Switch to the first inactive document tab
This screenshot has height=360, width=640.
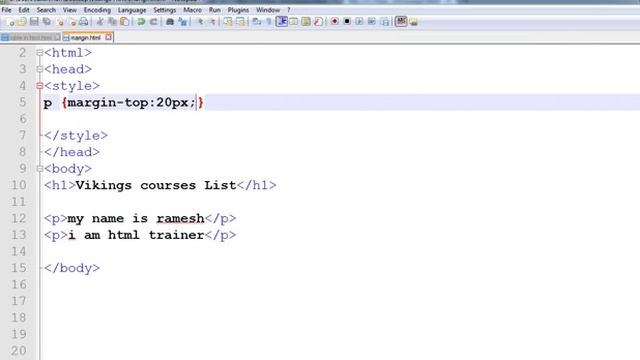pyautogui.click(x=31, y=38)
